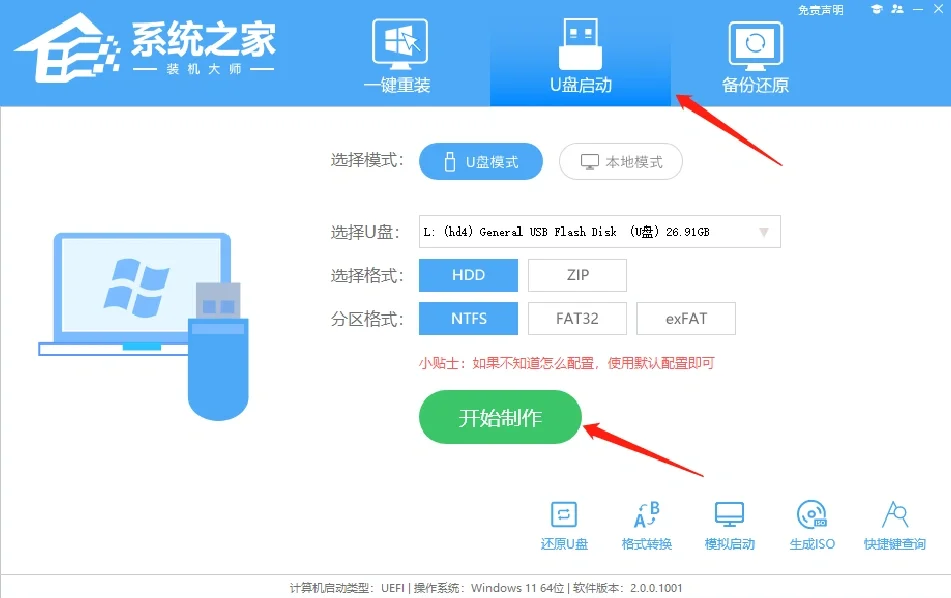Viewport: 951px width, 598px height.
Task: Select U盘模式 mode
Action: point(480,161)
